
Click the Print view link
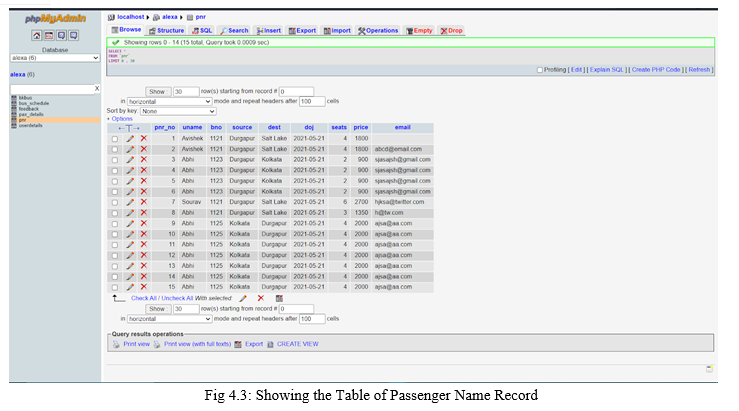pyautogui.click(x=136, y=344)
